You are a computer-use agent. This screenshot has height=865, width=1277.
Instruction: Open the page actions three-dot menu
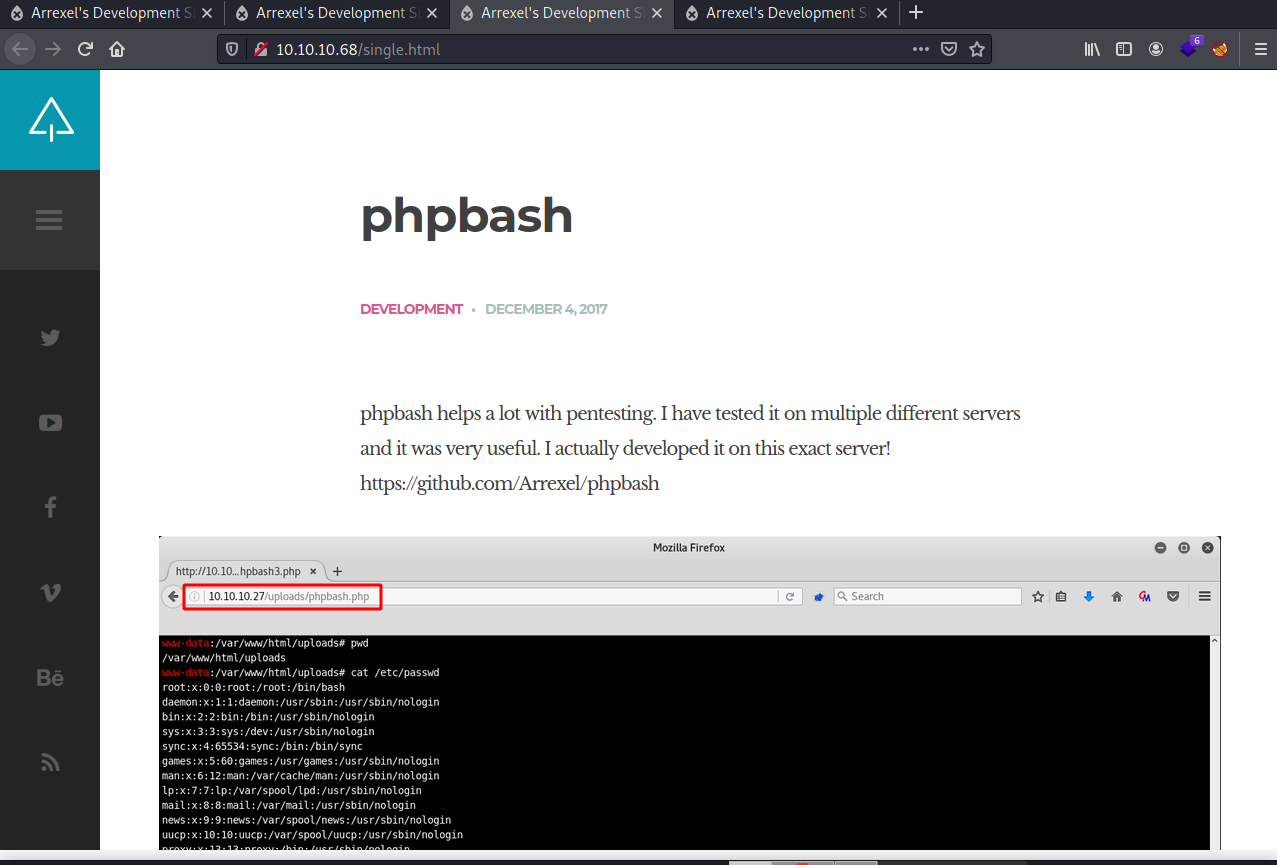pyautogui.click(x=921, y=49)
